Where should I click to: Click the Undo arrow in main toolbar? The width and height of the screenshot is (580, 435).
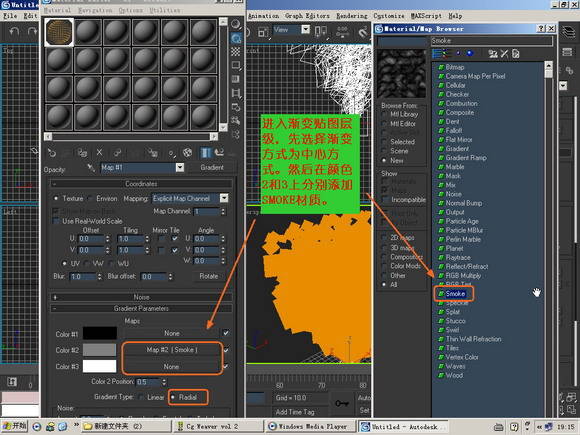coord(14,31)
